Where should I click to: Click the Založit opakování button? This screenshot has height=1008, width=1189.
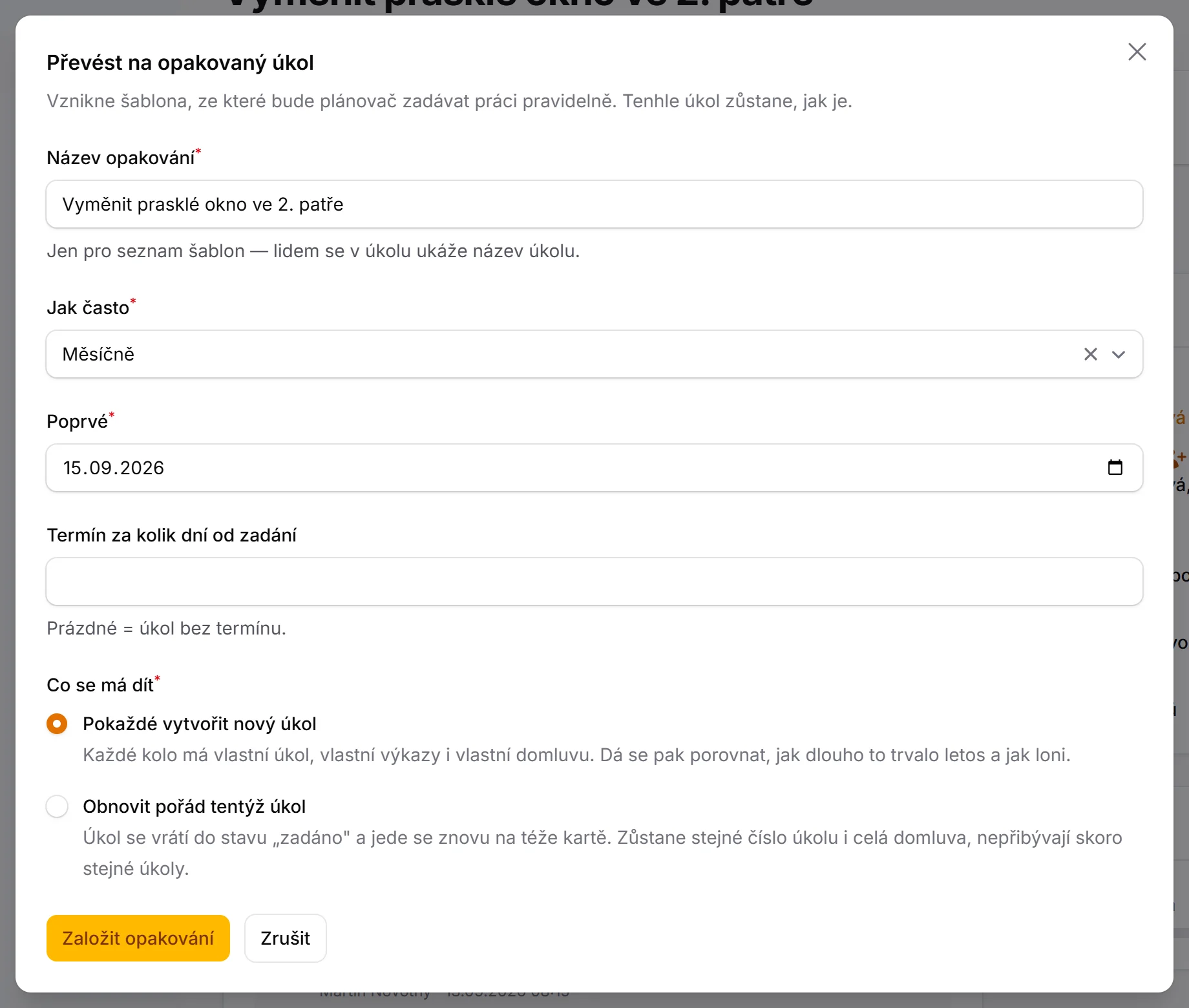pos(138,938)
